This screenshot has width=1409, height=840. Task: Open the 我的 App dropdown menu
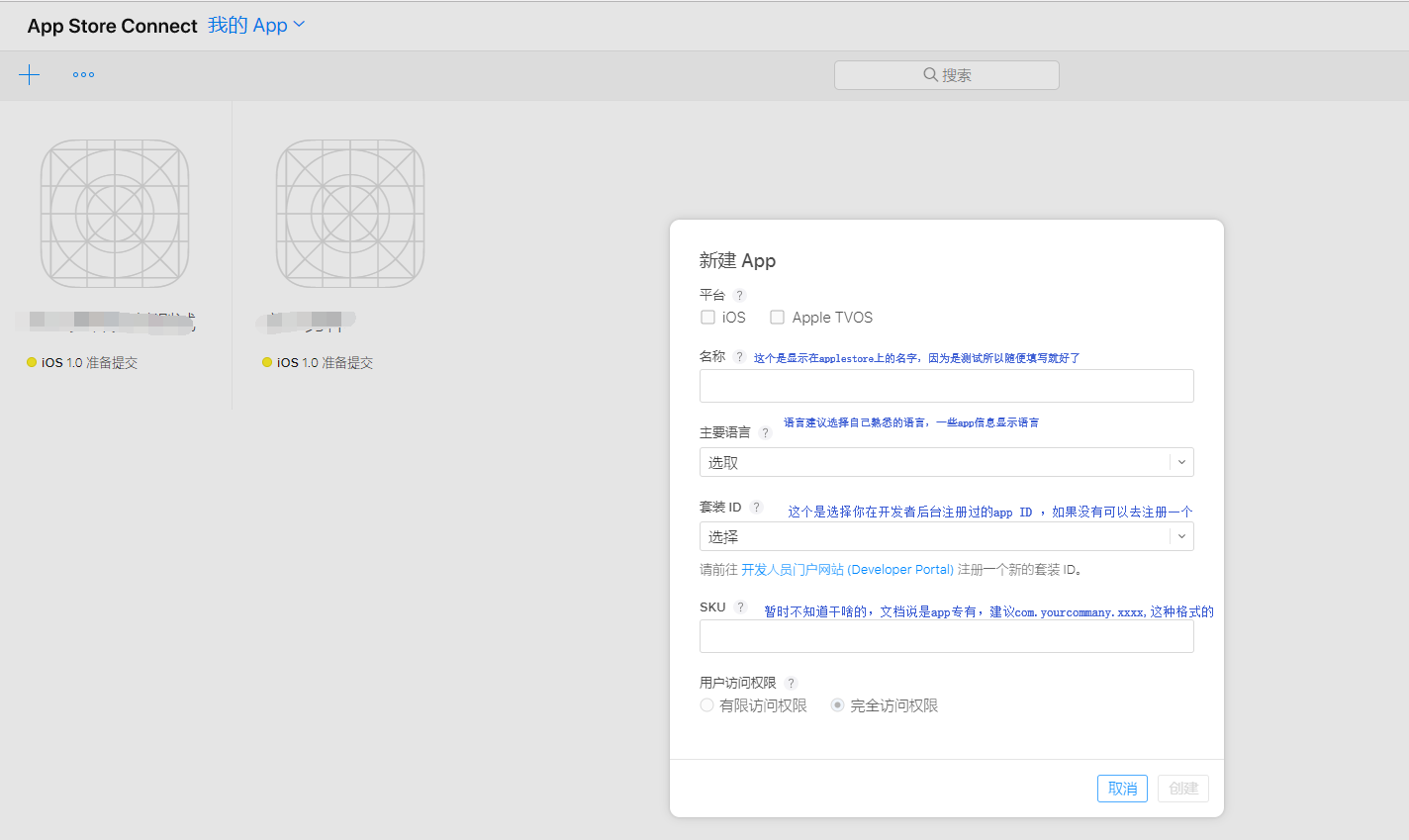point(256,26)
